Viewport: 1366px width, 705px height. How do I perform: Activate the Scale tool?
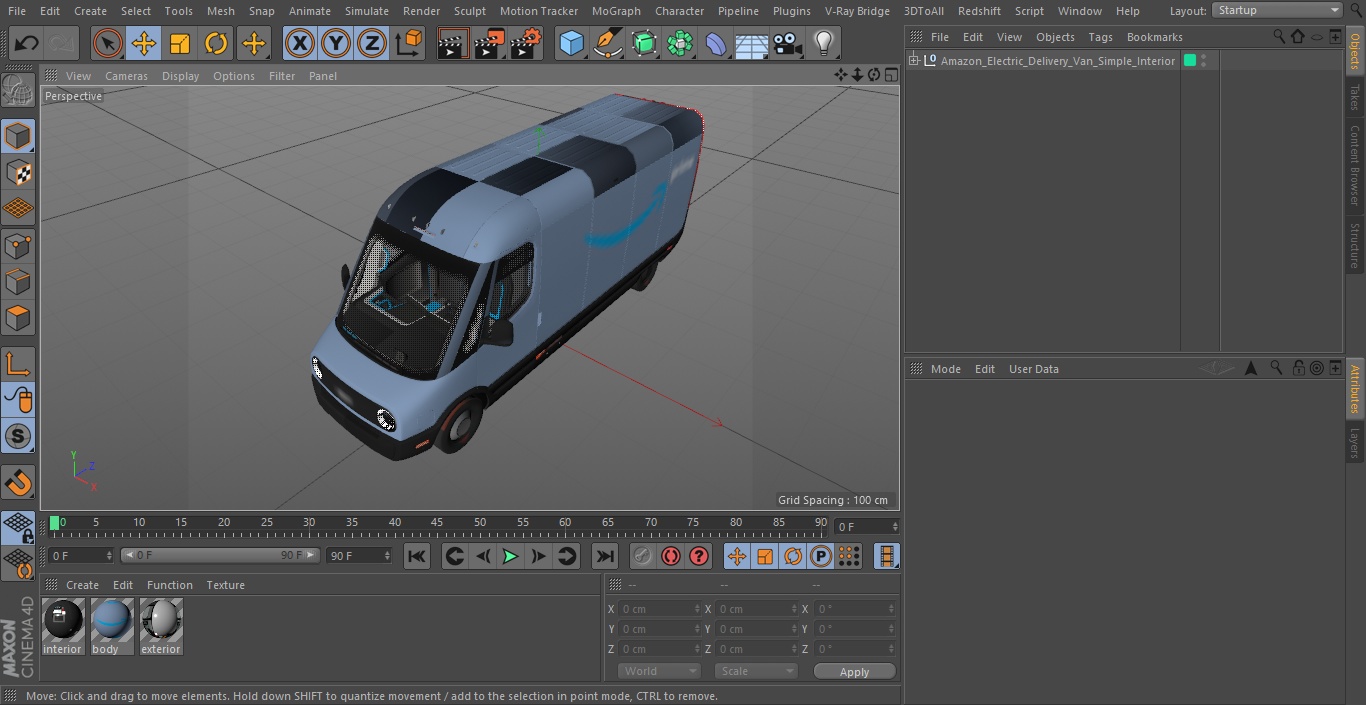(x=180, y=43)
